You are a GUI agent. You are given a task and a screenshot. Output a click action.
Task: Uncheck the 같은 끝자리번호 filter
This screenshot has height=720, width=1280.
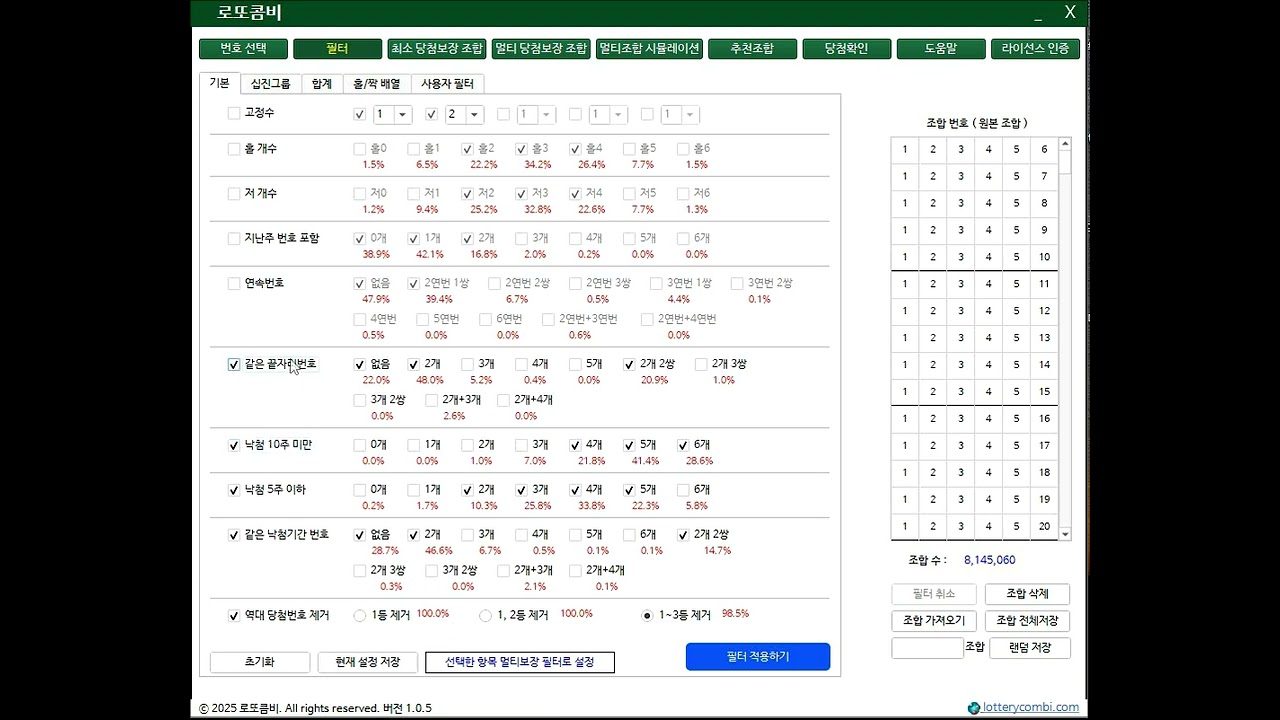point(234,365)
